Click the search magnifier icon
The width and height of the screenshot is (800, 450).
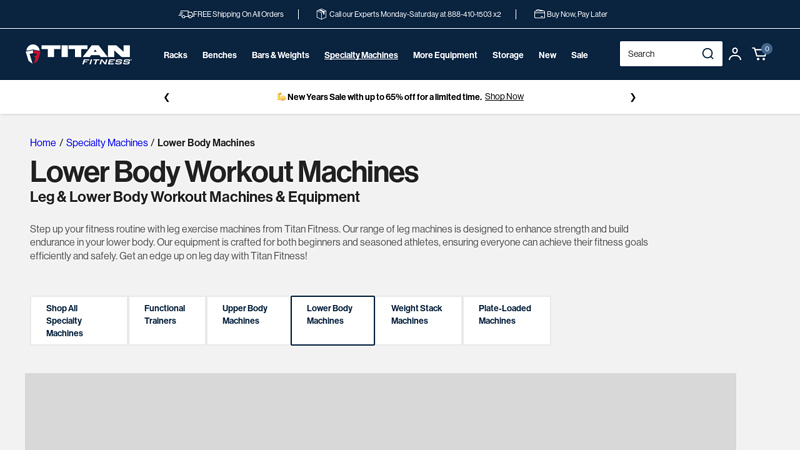(707, 54)
